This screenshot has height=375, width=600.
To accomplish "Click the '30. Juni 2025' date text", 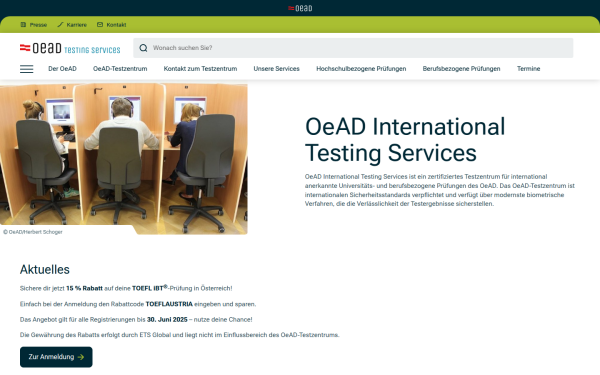I will [x=167, y=320].
